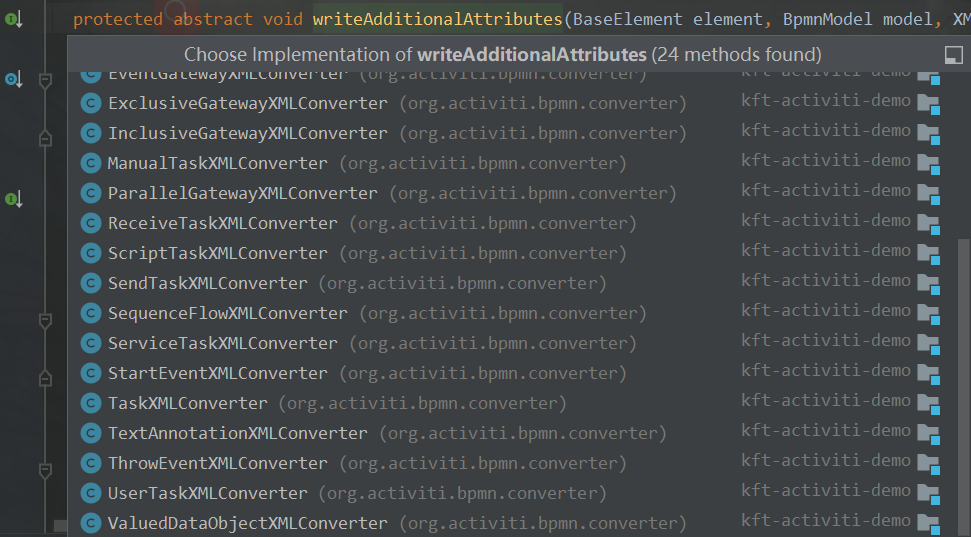Click class icon beside TaskXMLConverter

click(x=91, y=403)
